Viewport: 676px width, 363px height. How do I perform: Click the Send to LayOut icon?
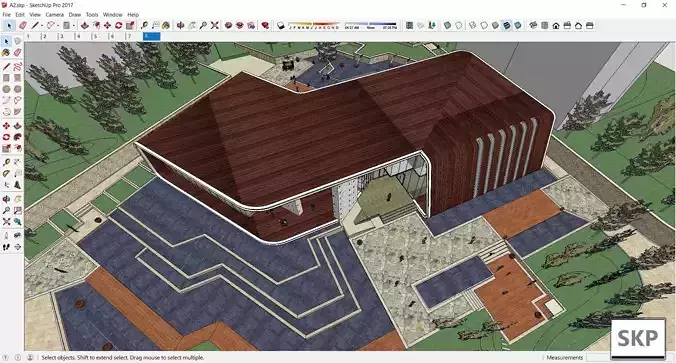pos(251,25)
